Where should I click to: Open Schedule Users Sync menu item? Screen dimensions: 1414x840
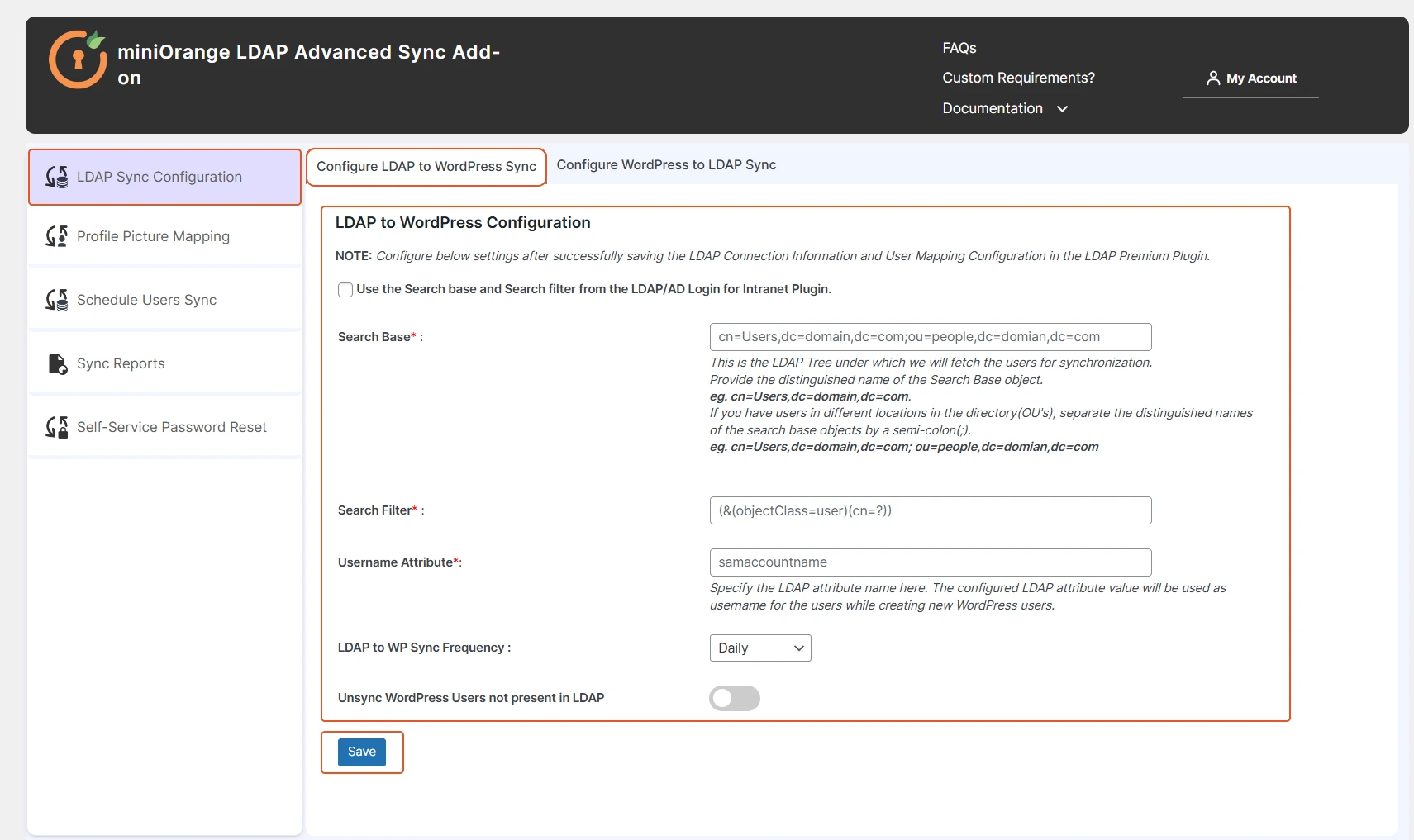tap(164, 300)
